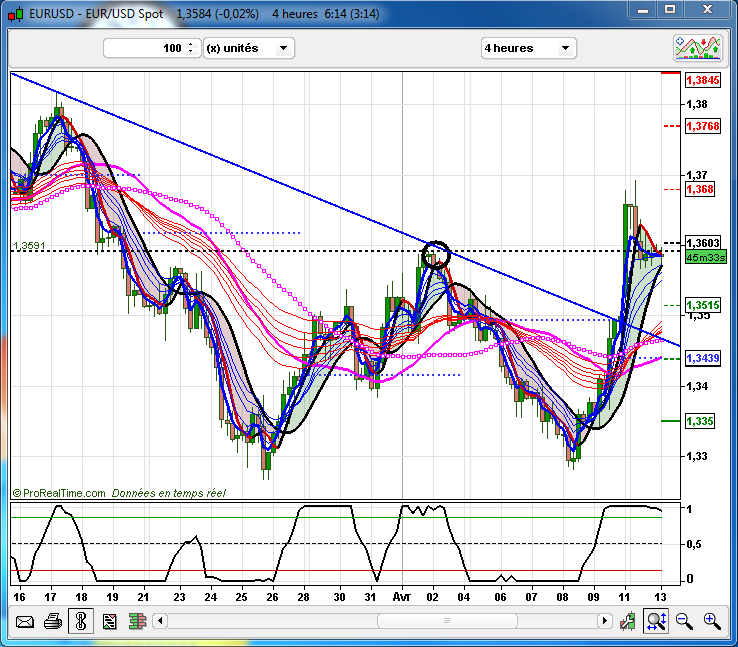Screen dimensions: 738x647
Task: Click the red-green order book icon
Action: pyautogui.click(x=137, y=621)
